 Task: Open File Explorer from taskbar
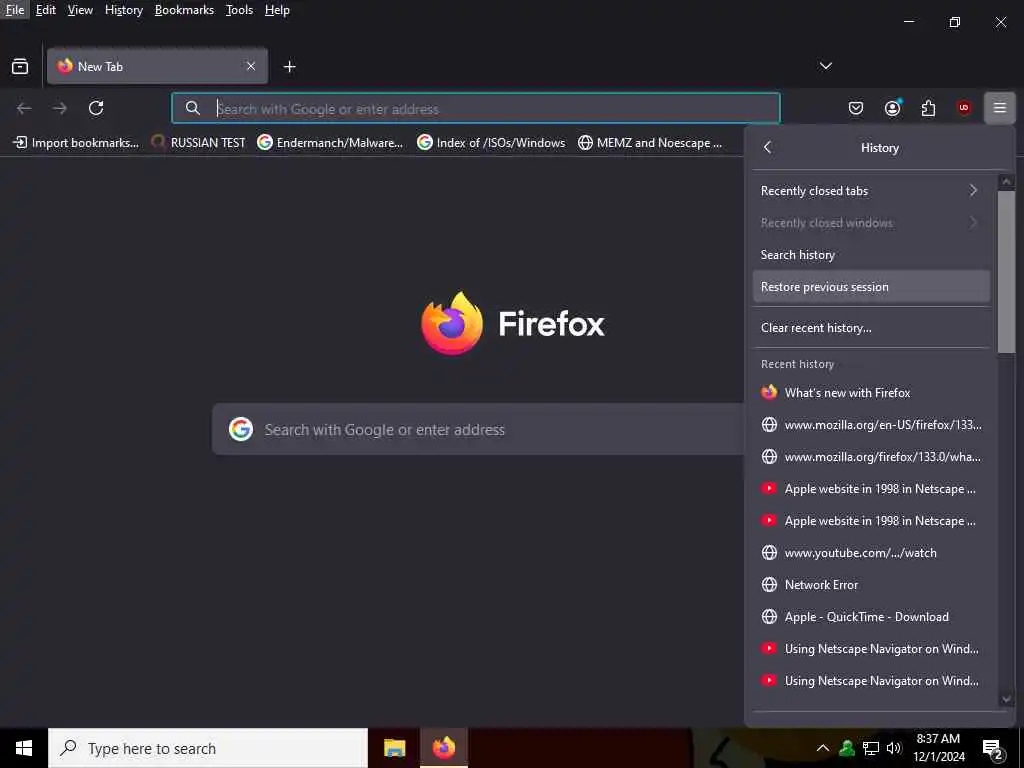[394, 748]
